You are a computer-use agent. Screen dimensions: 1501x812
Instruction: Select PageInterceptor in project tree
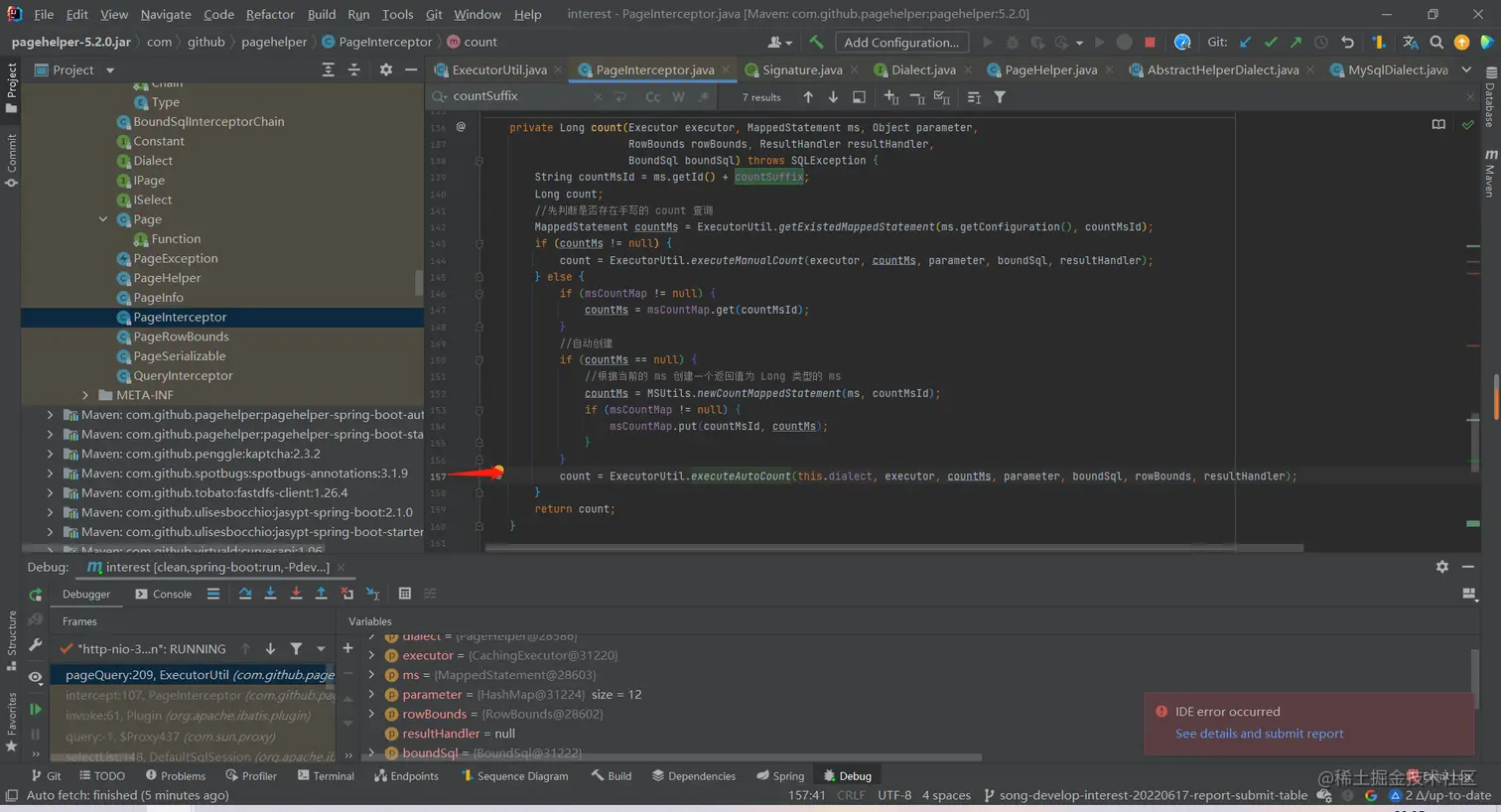222,318
